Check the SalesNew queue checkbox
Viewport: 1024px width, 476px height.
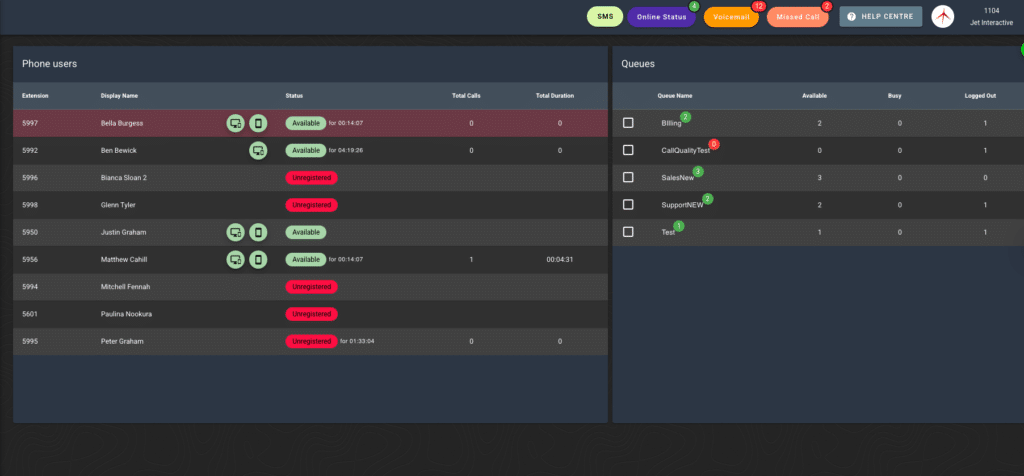(628, 177)
